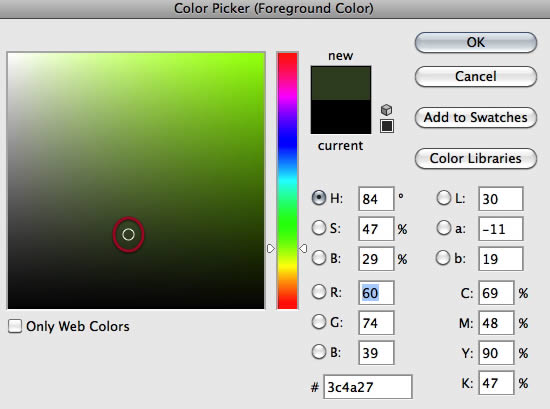Click the current black color swatch
This screenshot has height=409, width=550.
(x=341, y=117)
